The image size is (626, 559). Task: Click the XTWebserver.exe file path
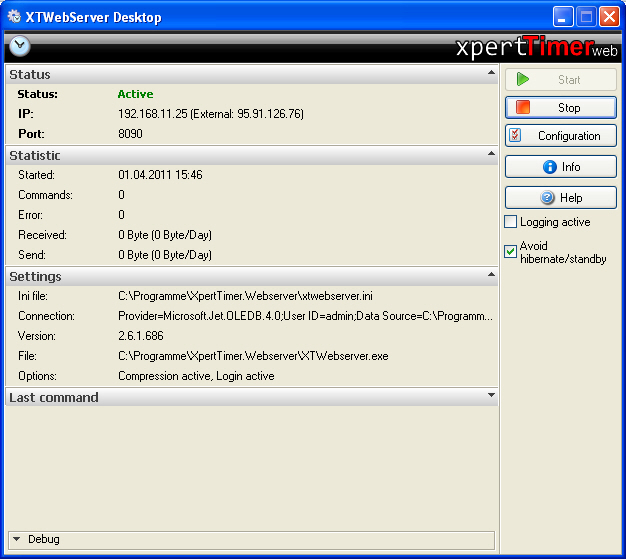point(253,356)
